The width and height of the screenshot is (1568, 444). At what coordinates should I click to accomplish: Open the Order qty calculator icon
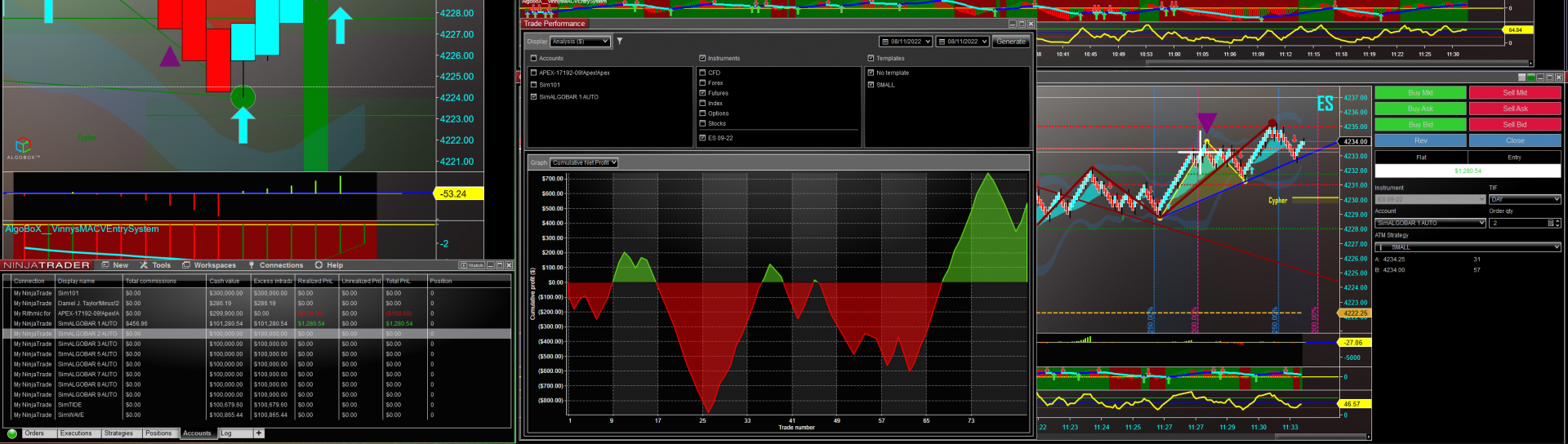click(1551, 223)
